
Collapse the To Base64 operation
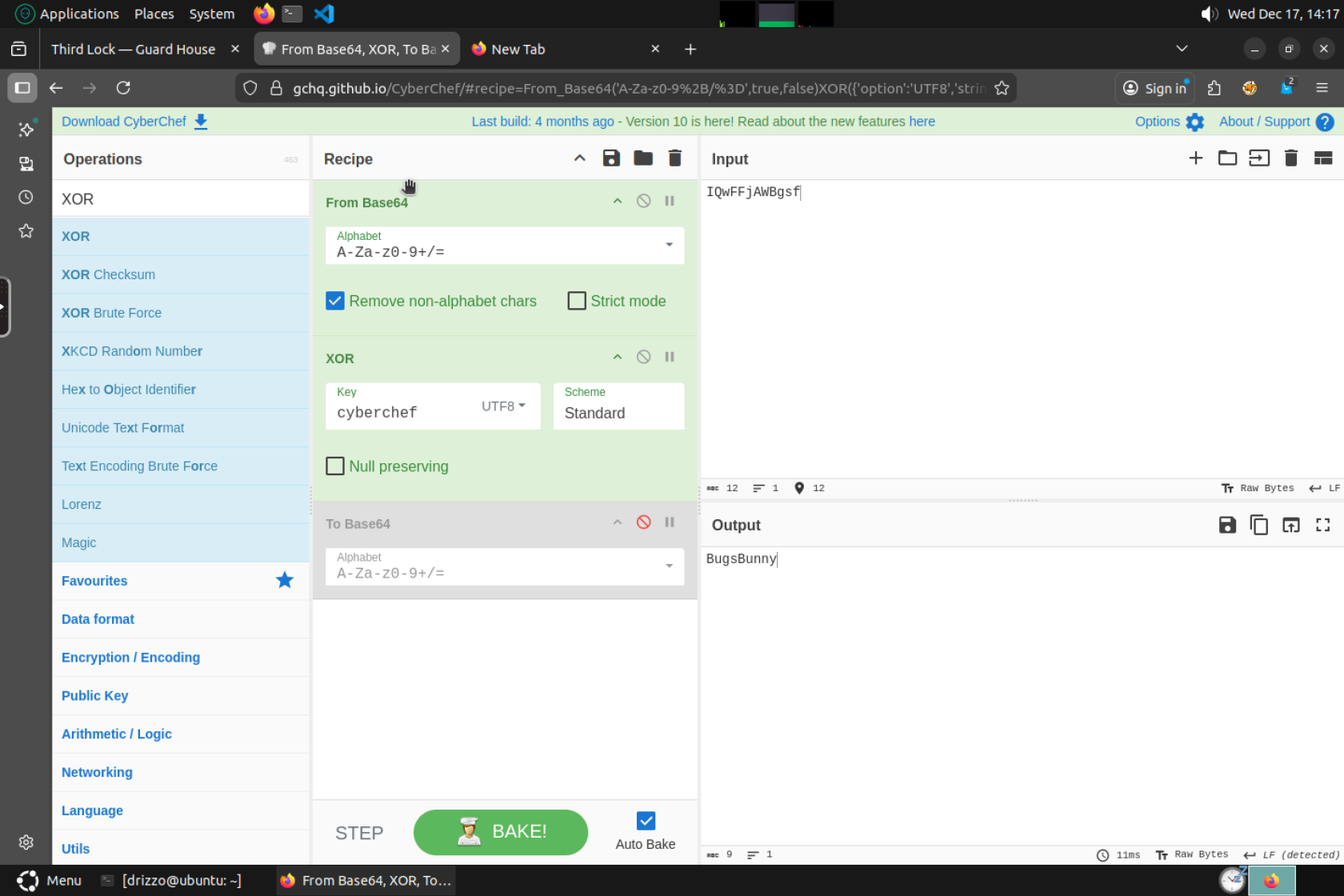point(618,522)
